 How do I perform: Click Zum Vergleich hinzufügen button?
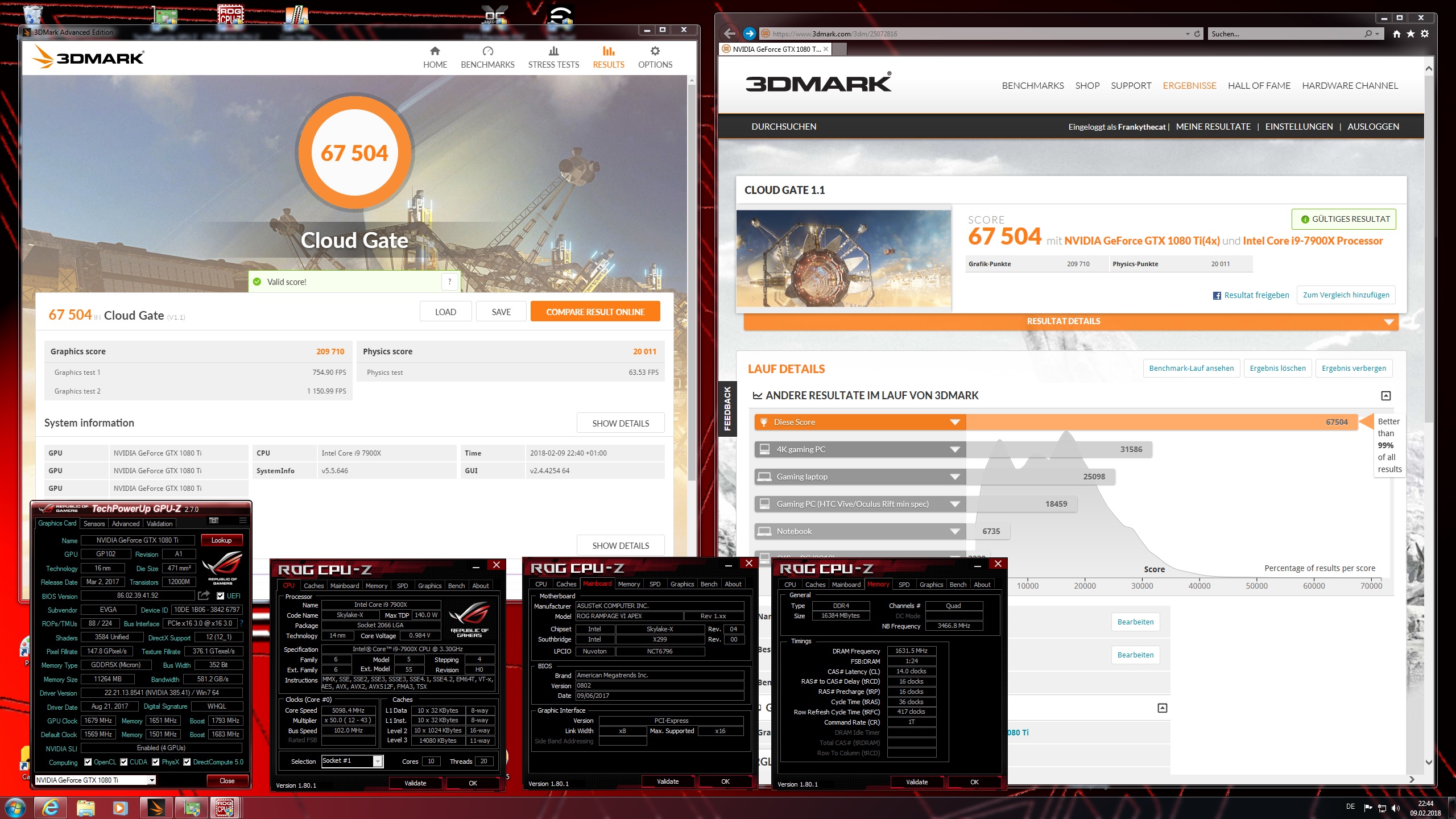click(x=1346, y=295)
